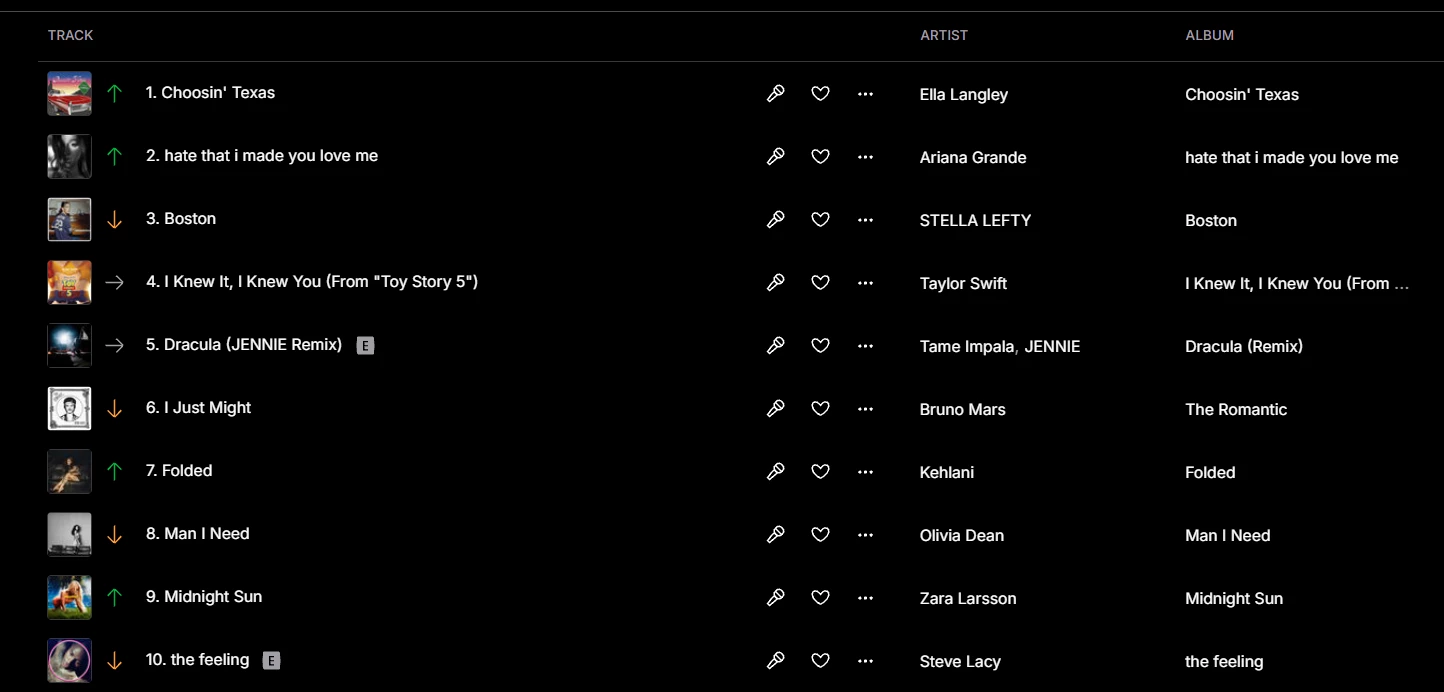Favorite the Dracula (JENNIE Remix) track
1444x692 pixels.
click(820, 346)
